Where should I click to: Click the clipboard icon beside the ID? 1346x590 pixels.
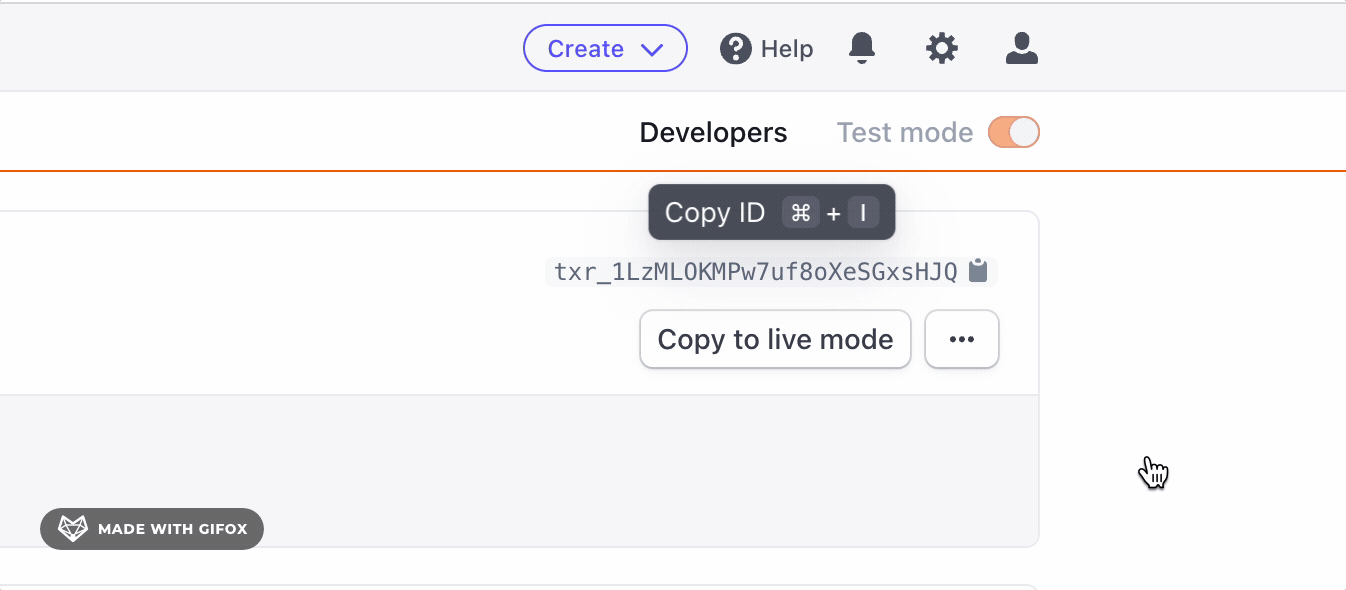pos(978,270)
